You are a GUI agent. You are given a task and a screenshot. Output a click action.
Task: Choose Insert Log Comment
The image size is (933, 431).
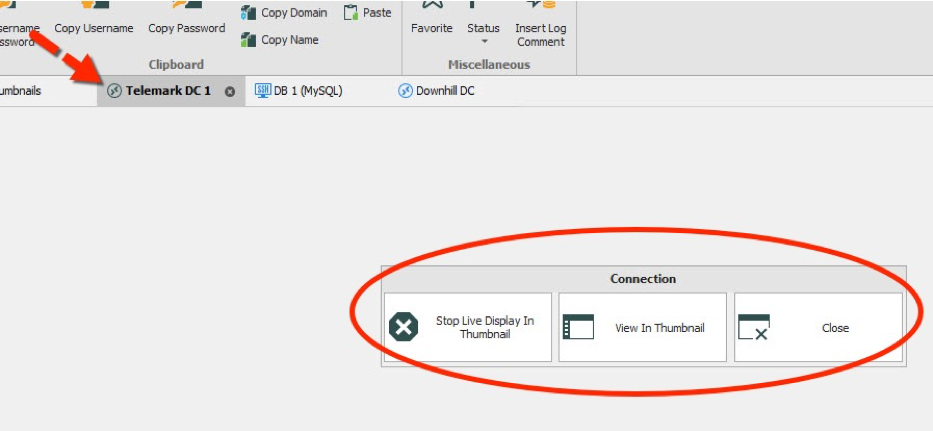pos(540,34)
